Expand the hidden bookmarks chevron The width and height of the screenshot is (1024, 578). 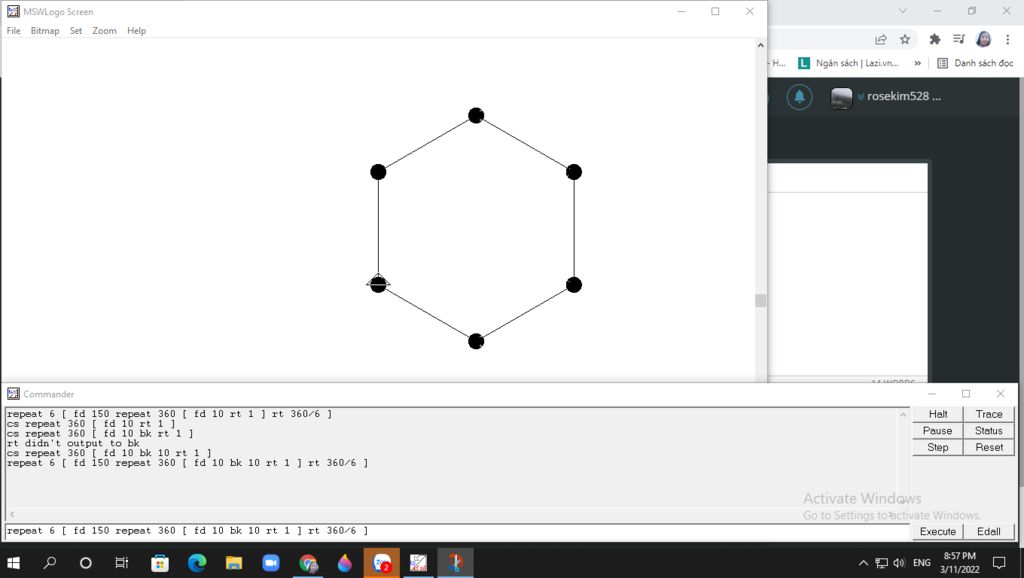click(x=918, y=63)
